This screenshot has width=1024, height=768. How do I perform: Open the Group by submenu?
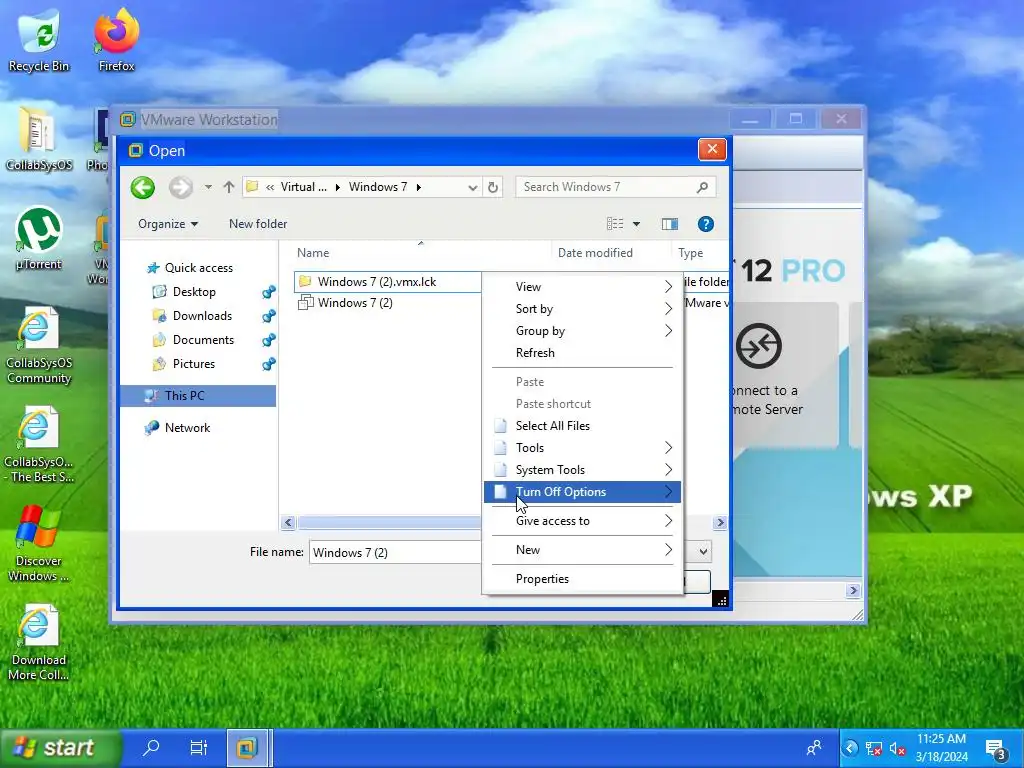(582, 331)
